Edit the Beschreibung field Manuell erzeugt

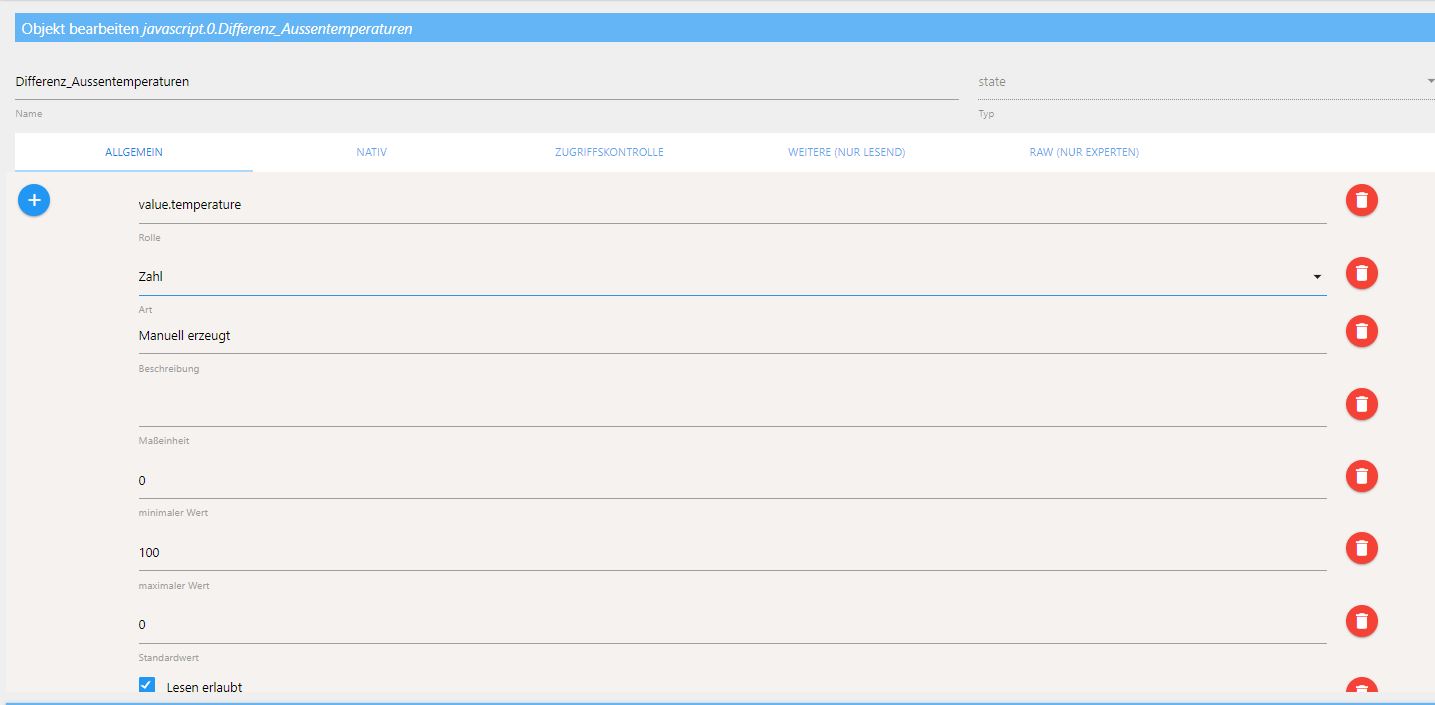(x=732, y=335)
